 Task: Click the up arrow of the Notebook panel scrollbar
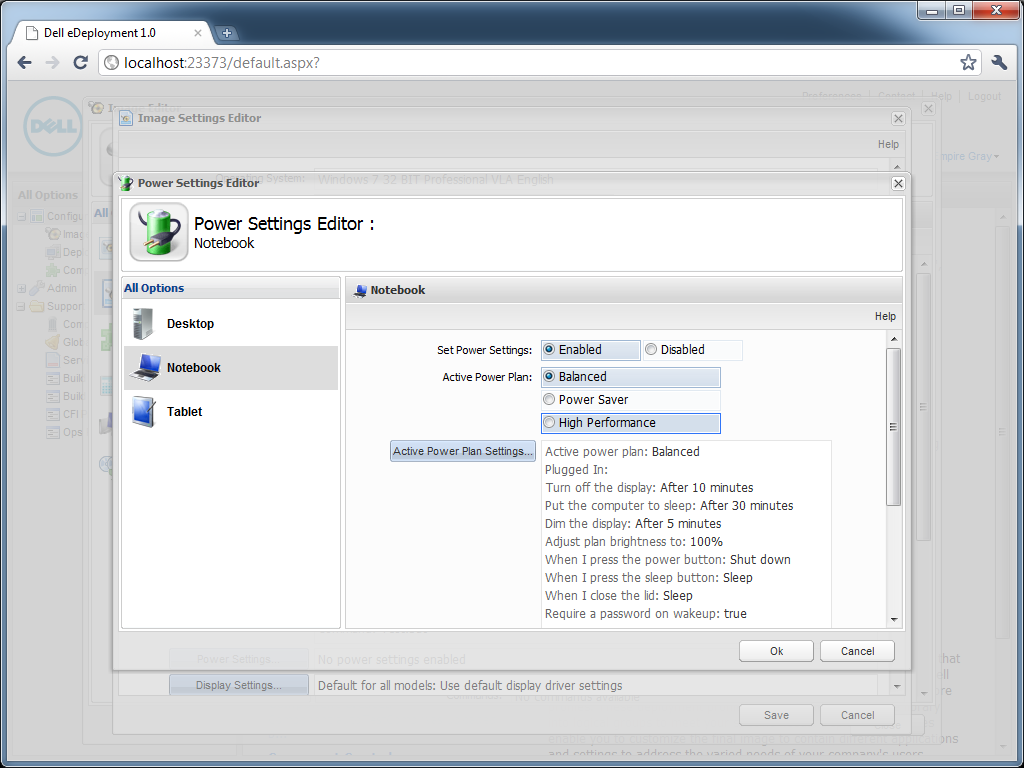click(894, 339)
